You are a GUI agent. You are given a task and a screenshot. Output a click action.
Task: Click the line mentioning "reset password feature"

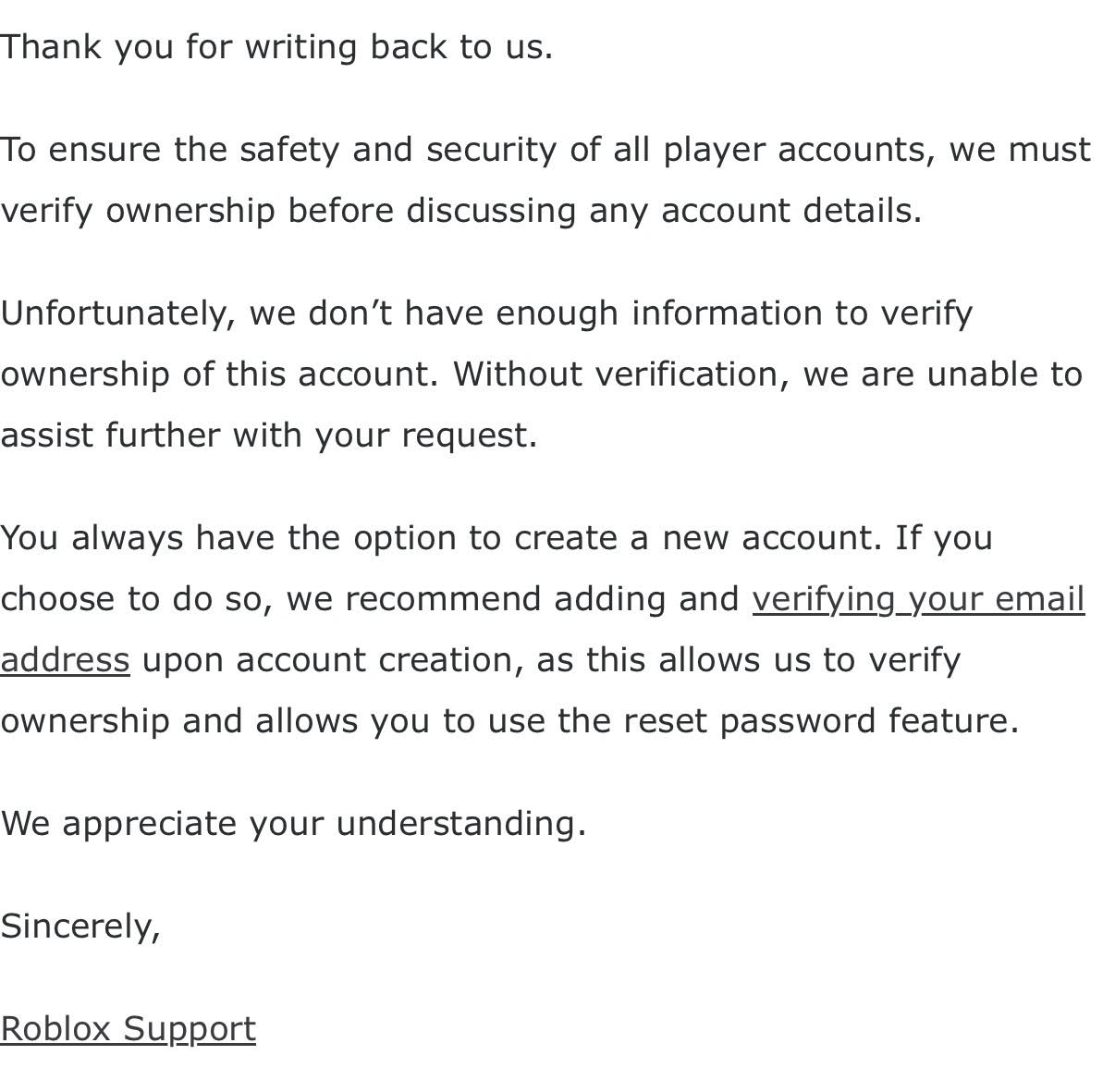pyautogui.click(x=509, y=721)
